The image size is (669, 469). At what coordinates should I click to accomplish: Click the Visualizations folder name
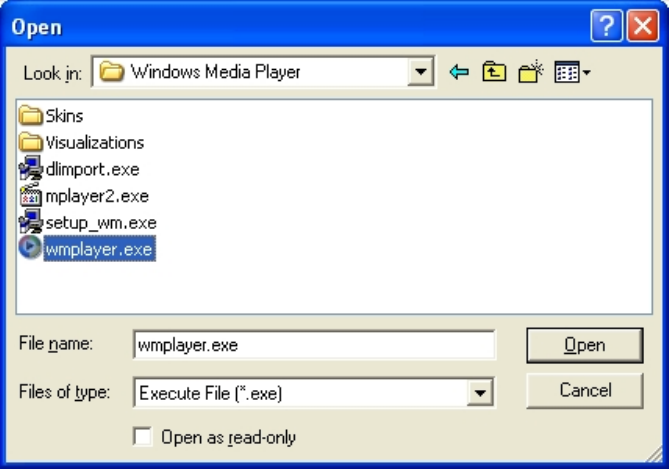point(95,143)
